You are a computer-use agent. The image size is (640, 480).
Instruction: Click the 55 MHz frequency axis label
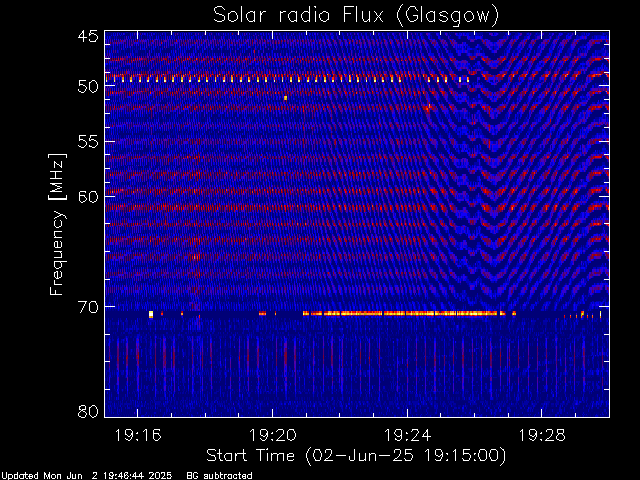tap(88, 142)
